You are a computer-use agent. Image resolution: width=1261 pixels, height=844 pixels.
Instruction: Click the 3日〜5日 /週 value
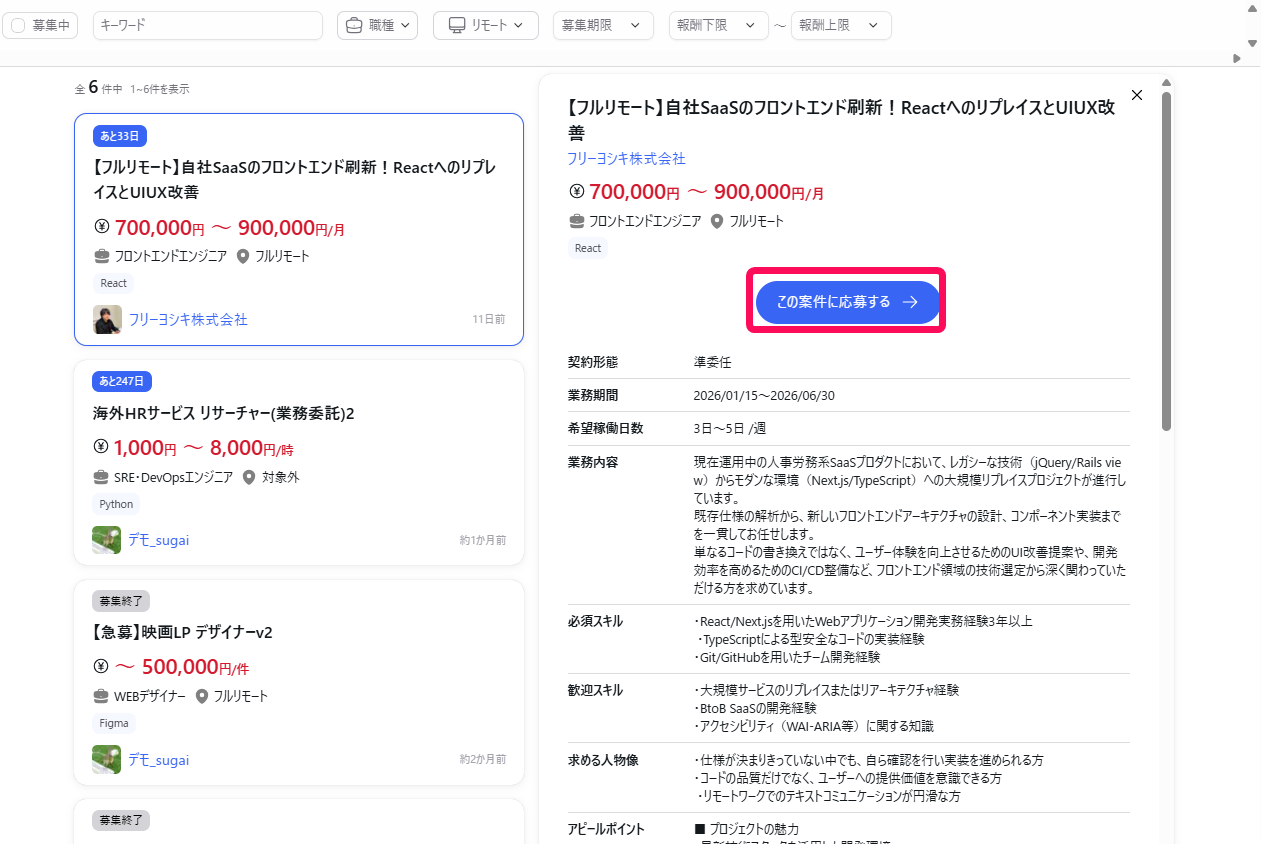click(x=730, y=428)
